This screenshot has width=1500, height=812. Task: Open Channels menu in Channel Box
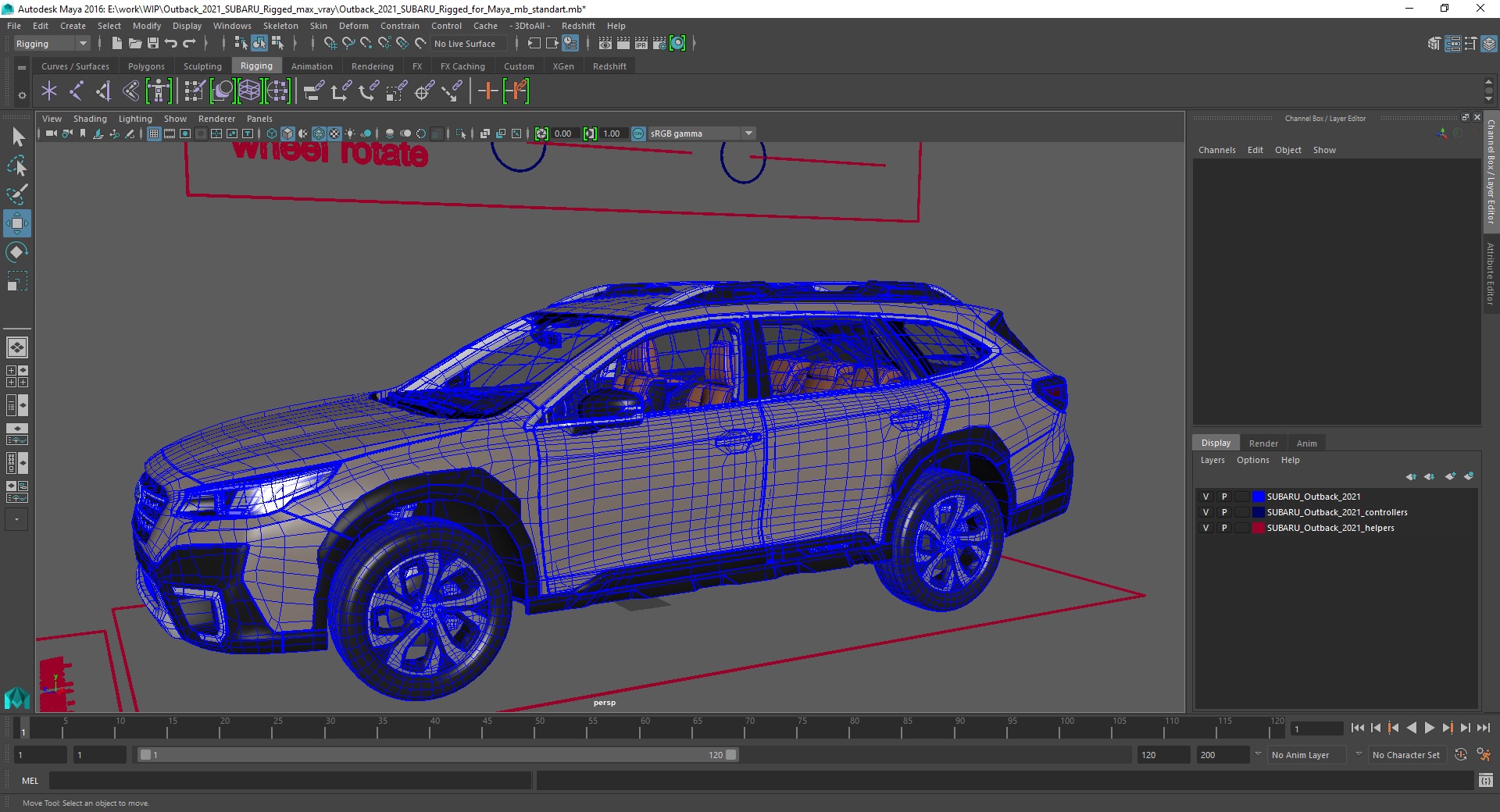pos(1216,150)
